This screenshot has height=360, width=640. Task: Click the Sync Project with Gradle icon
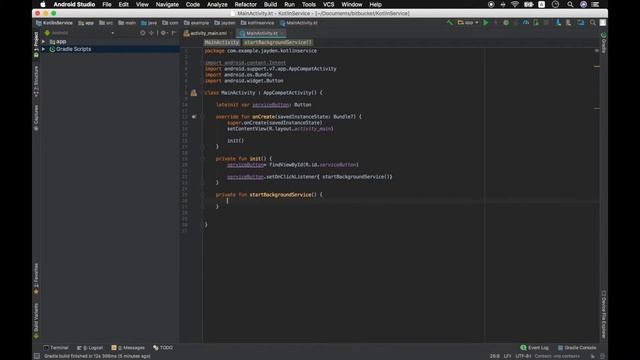click(x=558, y=23)
